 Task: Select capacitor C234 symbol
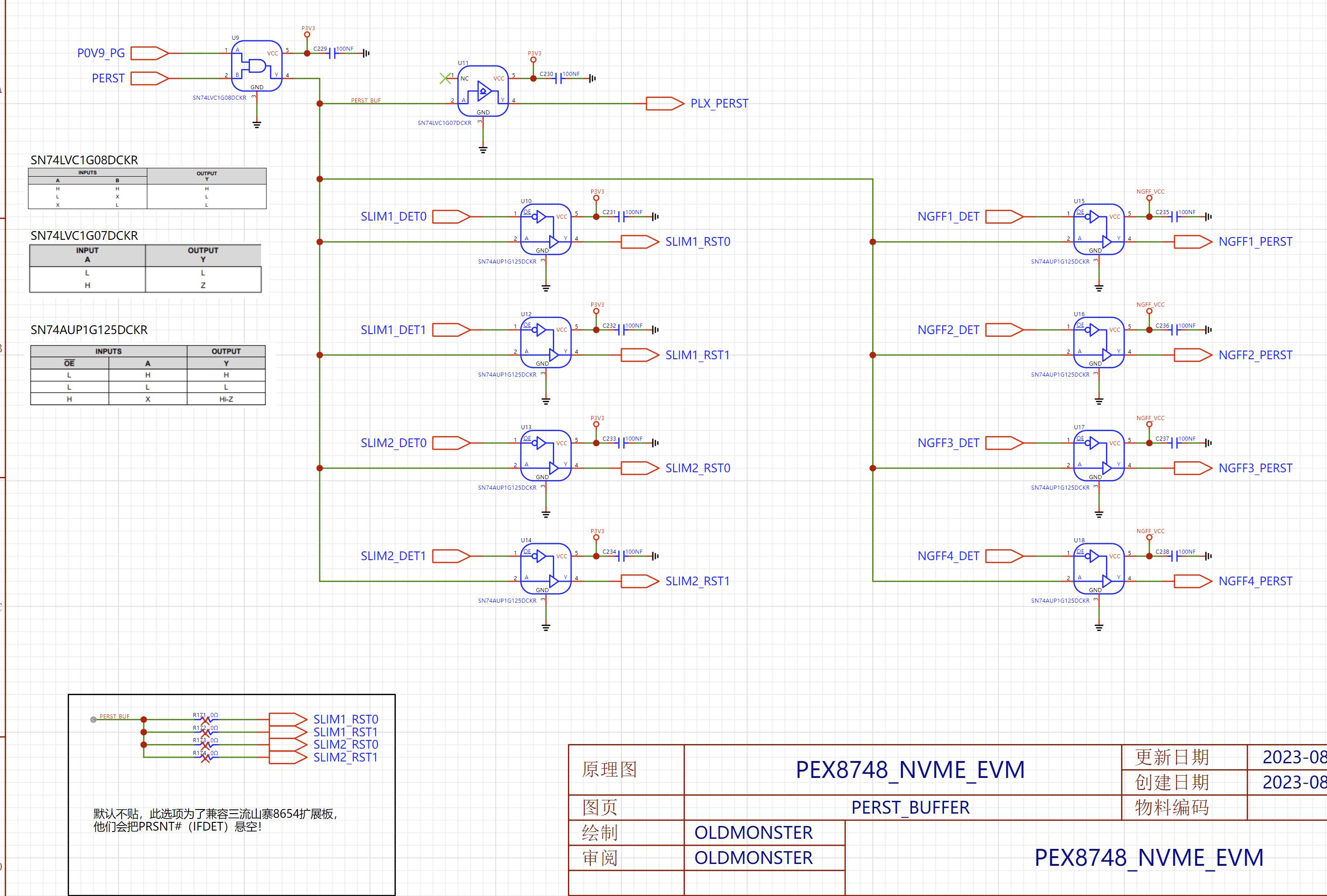coord(622,556)
